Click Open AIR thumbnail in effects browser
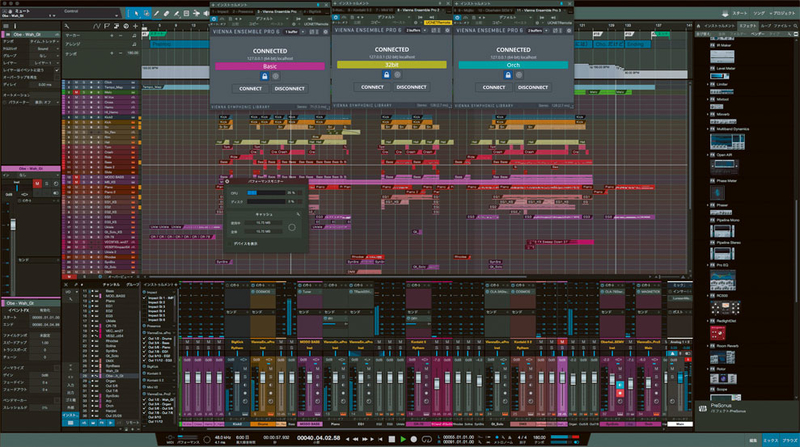The width and height of the screenshot is (800, 447). coord(723,165)
